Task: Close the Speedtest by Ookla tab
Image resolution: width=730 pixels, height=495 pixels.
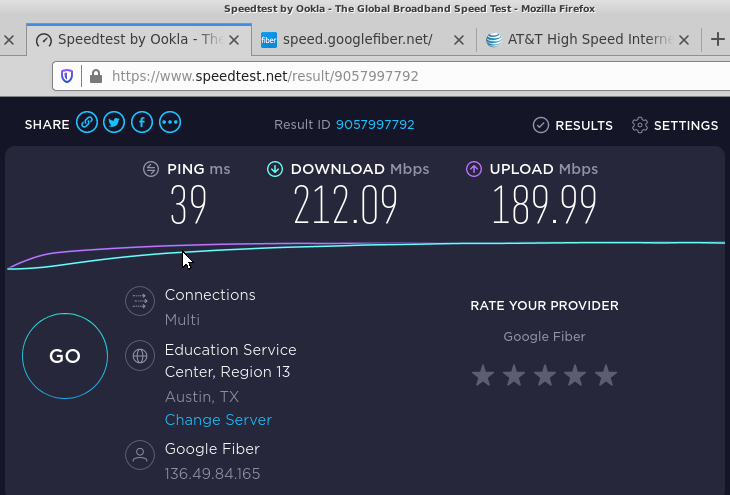Action: 234,41
